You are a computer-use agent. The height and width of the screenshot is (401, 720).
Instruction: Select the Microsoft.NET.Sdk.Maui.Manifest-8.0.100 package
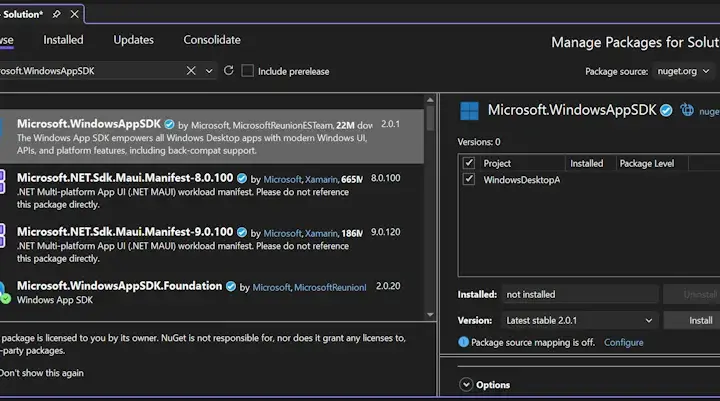click(x=212, y=191)
